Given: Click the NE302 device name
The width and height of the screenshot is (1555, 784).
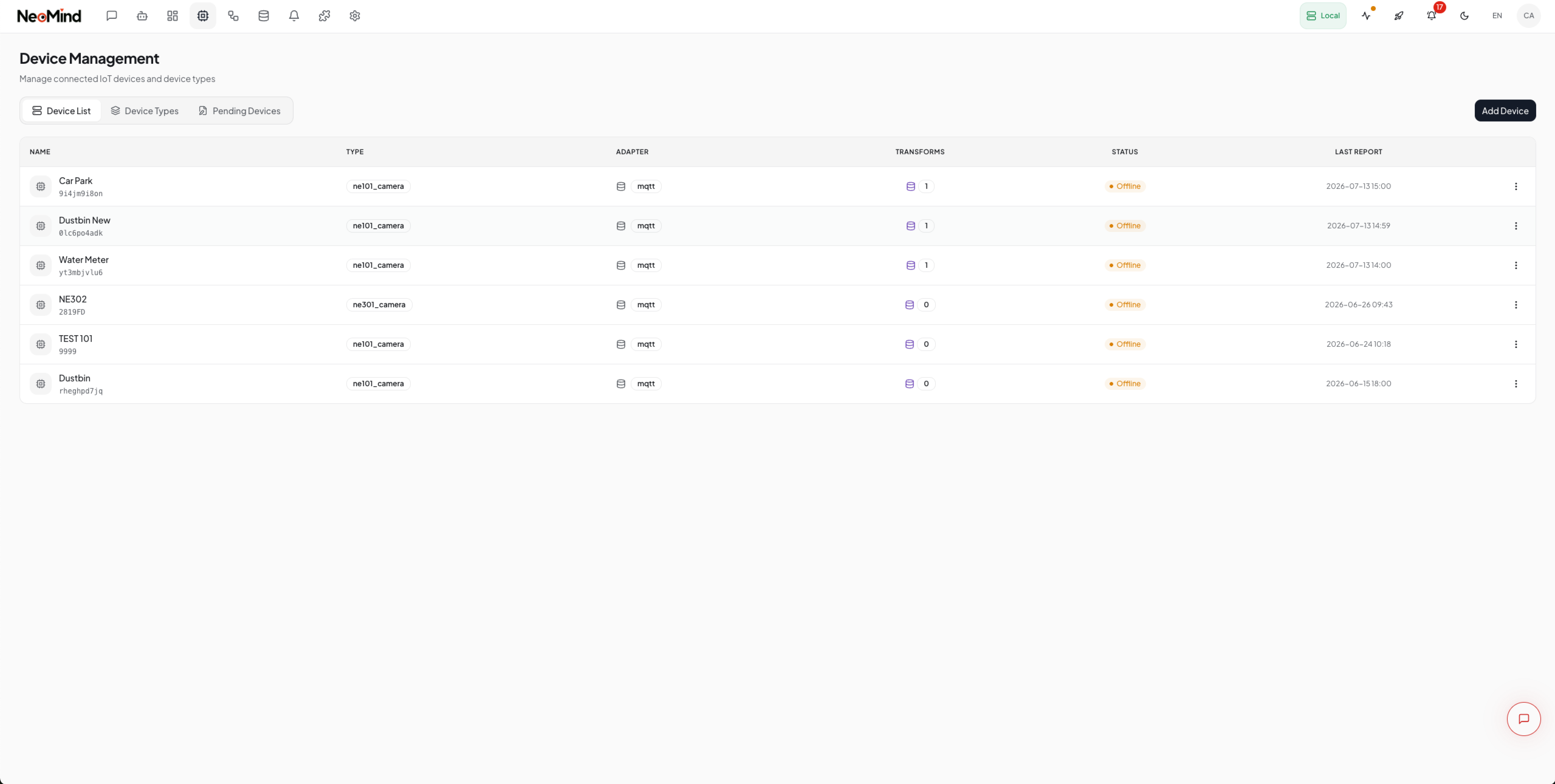Looking at the screenshot, I should tap(73, 299).
